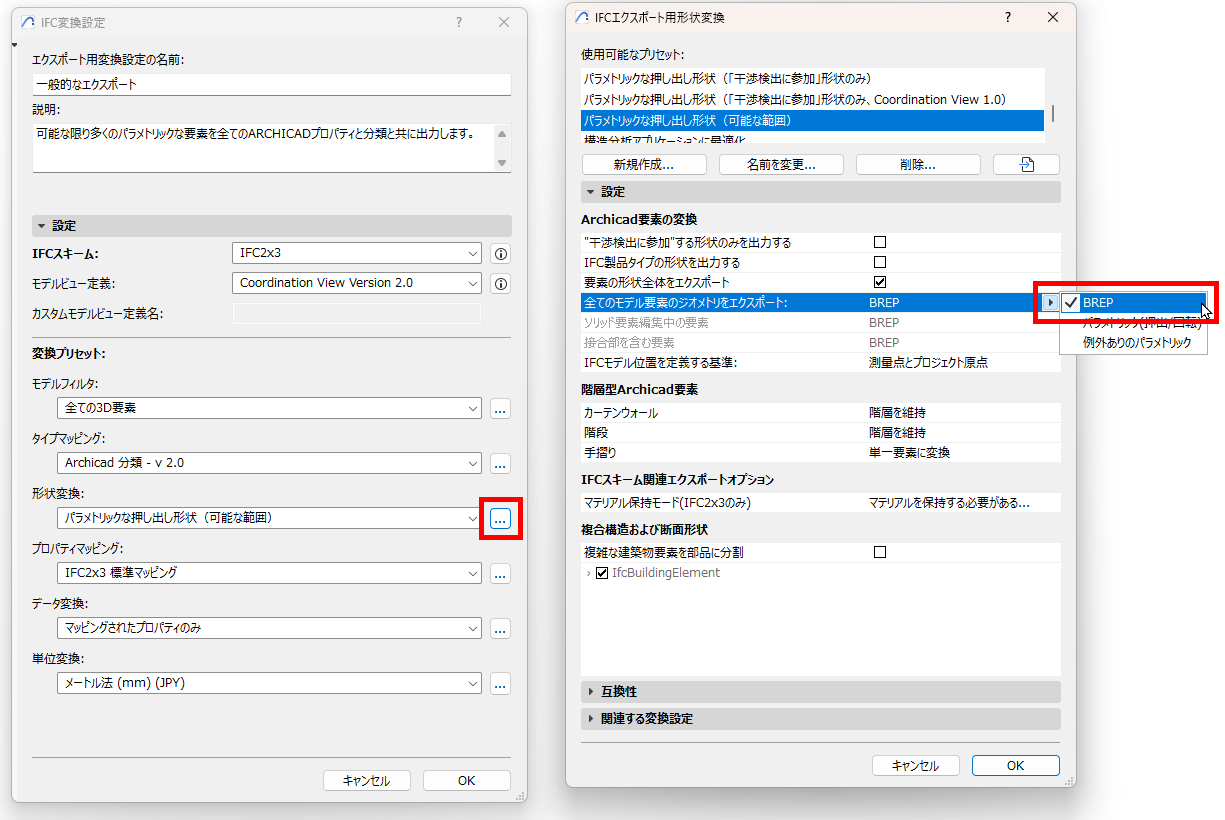This screenshot has height=820, width=1225.
Task: Select 例外ありのパラメトリック menu option
Action: coord(1134,342)
